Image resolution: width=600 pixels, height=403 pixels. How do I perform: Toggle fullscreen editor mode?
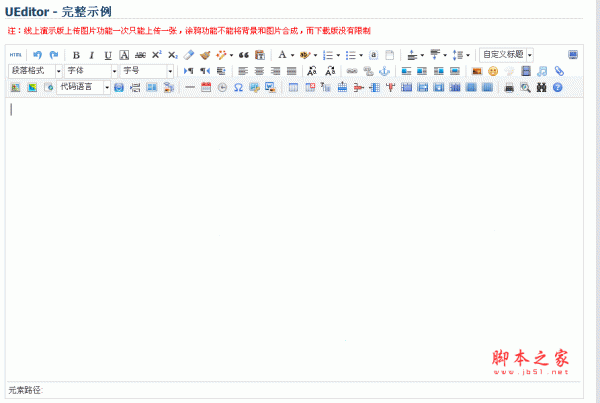pos(573,55)
